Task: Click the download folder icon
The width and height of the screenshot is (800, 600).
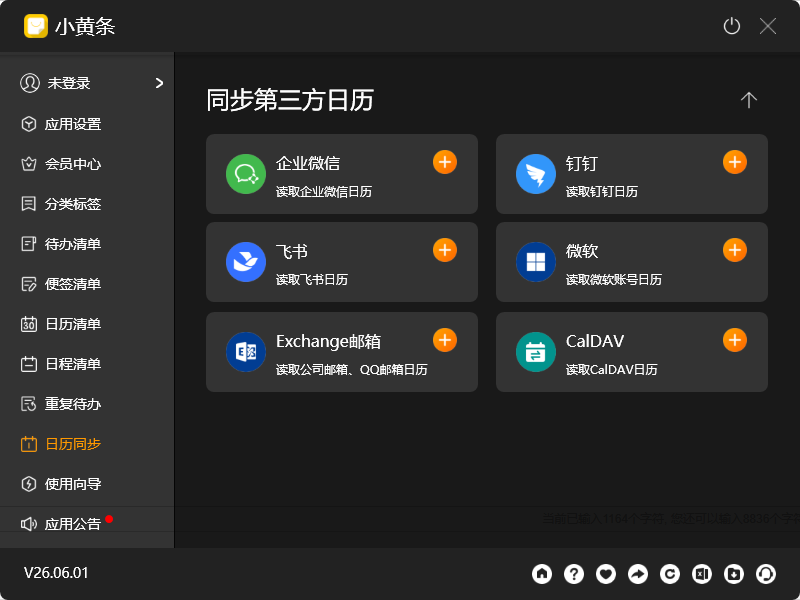Action: [734, 573]
